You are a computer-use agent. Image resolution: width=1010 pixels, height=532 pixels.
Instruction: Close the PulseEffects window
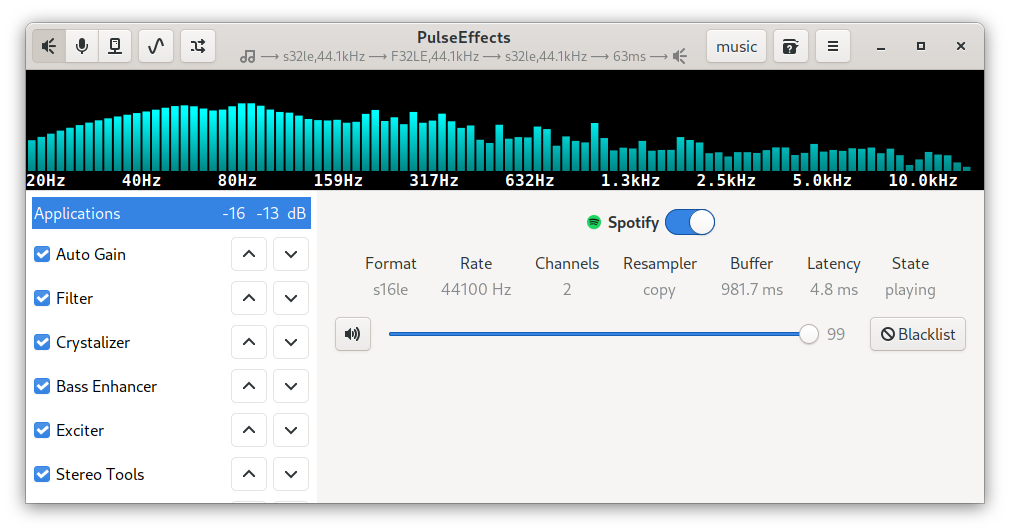coord(960,46)
